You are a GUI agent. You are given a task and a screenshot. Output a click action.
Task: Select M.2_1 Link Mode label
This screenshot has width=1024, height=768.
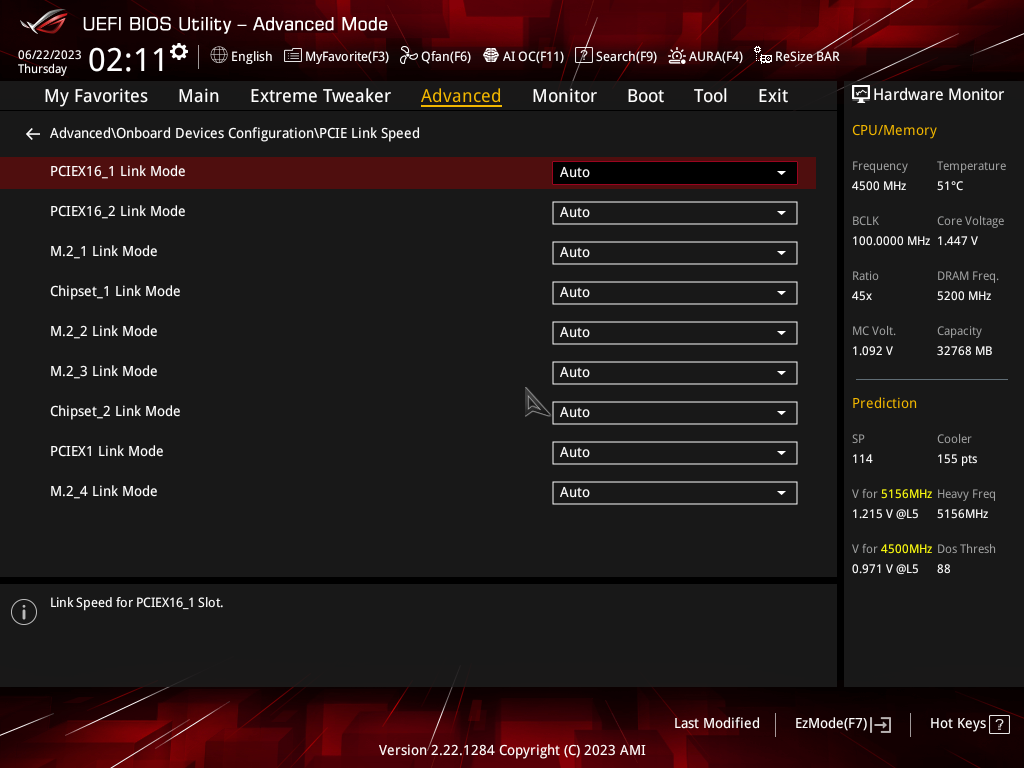(x=104, y=251)
